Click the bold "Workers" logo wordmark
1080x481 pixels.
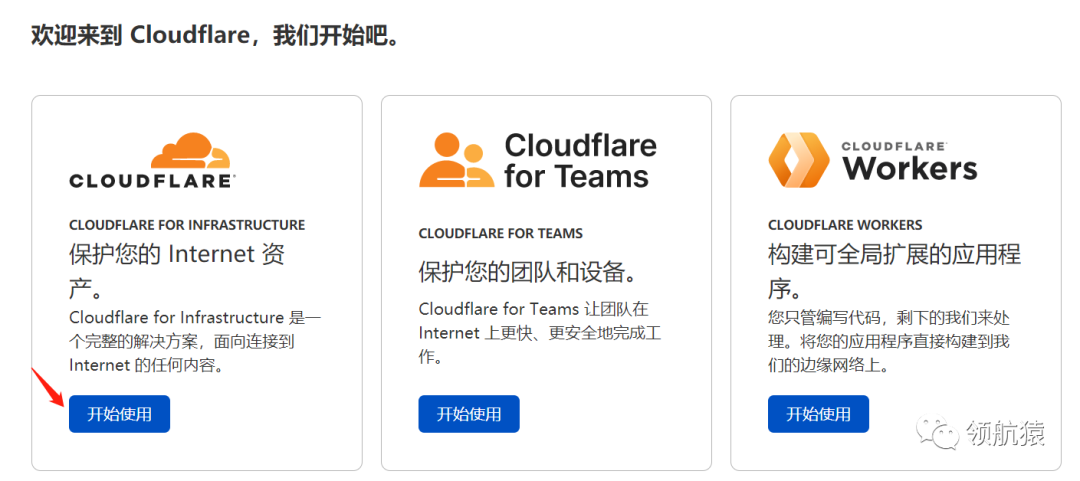910,168
